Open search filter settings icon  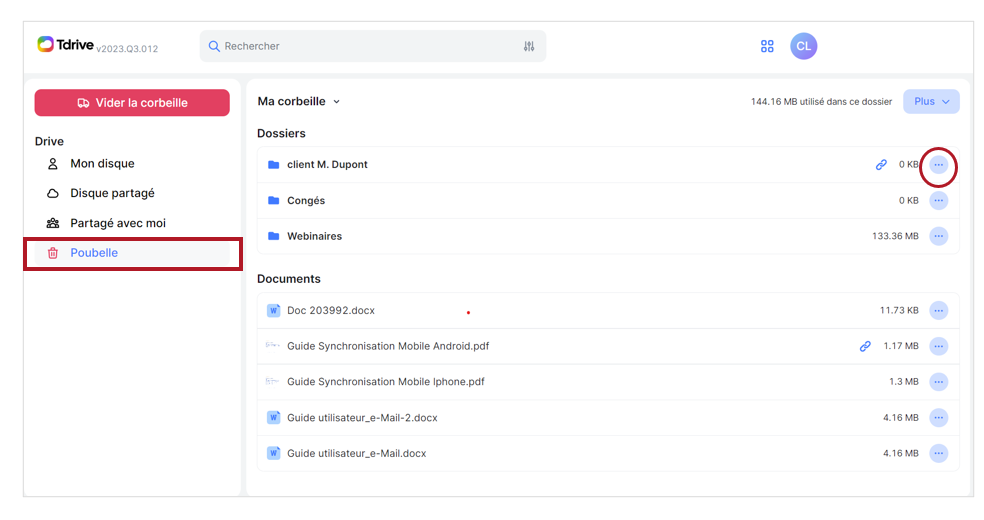click(529, 46)
